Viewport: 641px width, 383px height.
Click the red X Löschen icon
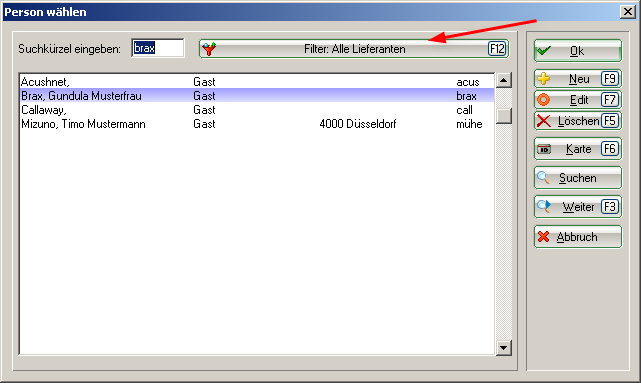pyautogui.click(x=544, y=121)
